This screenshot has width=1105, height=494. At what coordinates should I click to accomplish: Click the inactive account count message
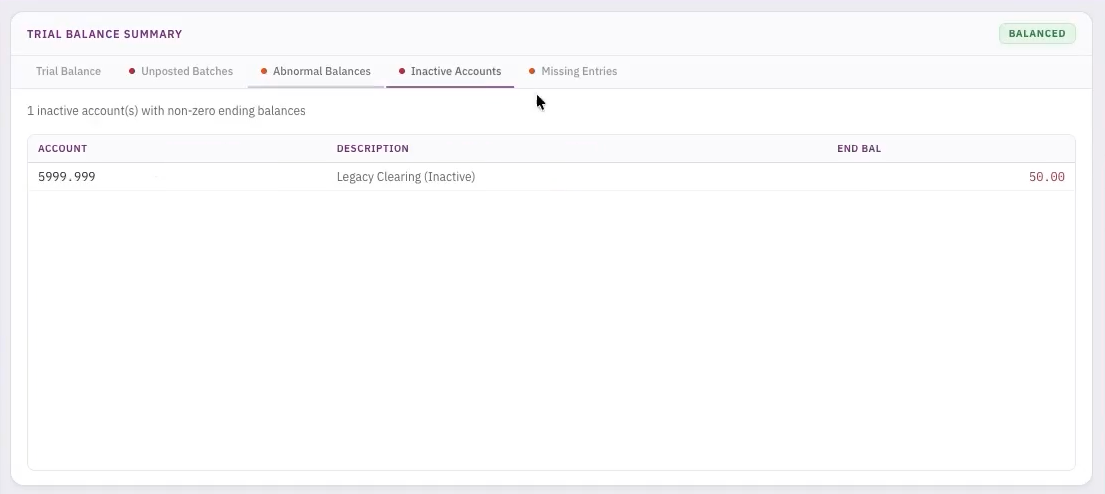[x=166, y=111]
